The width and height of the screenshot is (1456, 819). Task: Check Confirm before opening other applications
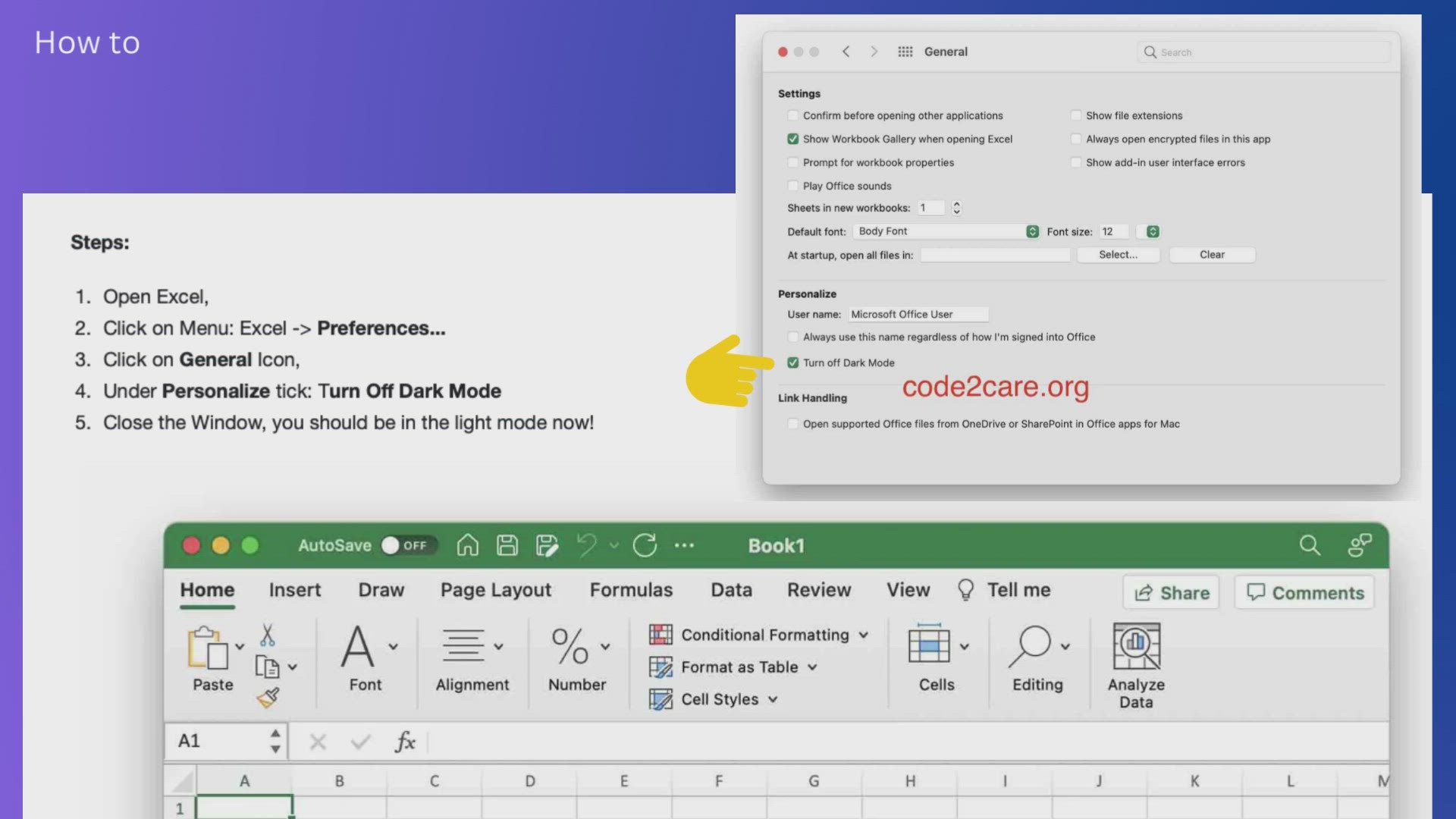click(x=793, y=115)
